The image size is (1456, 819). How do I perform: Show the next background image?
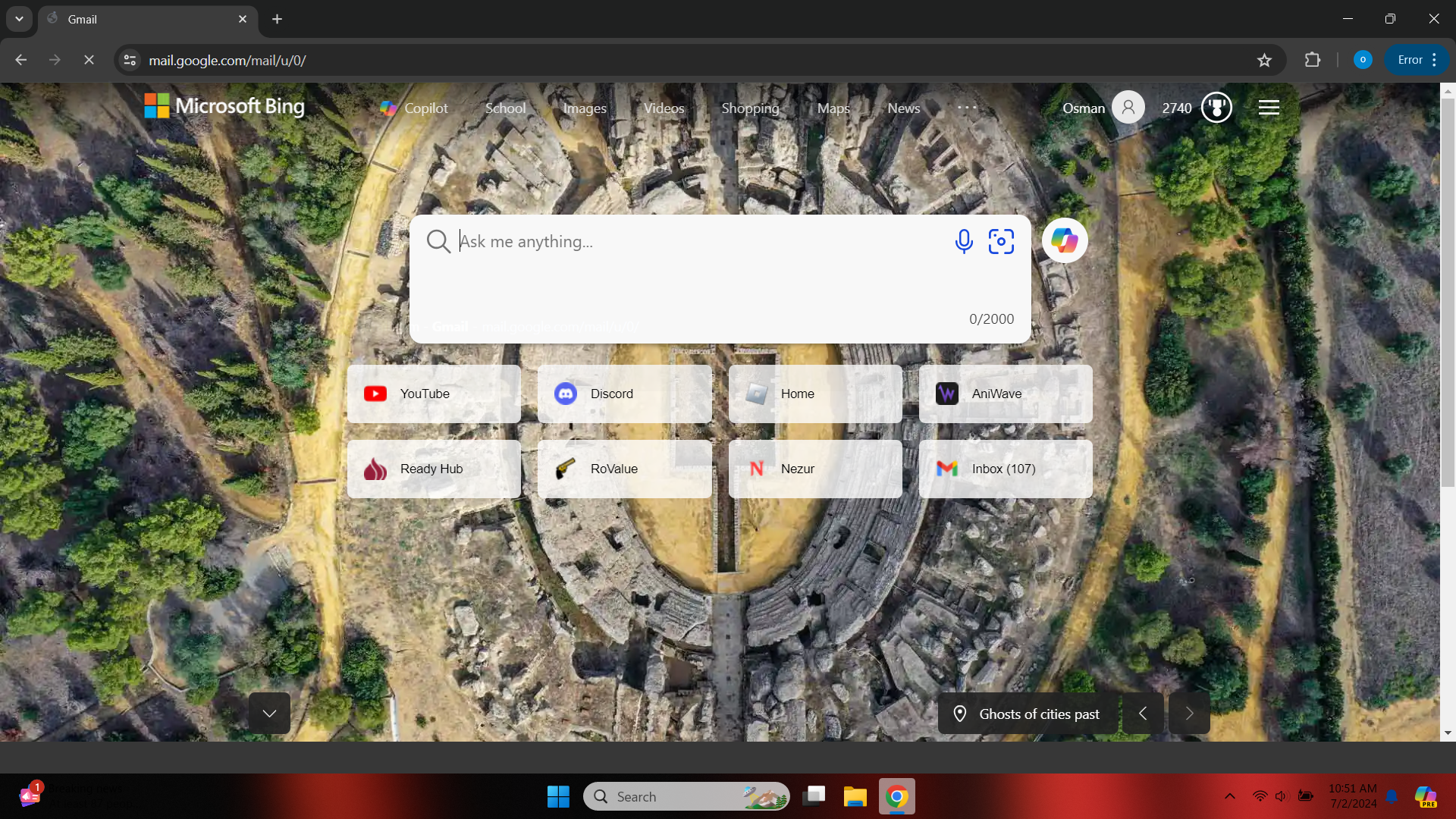pos(1189,714)
